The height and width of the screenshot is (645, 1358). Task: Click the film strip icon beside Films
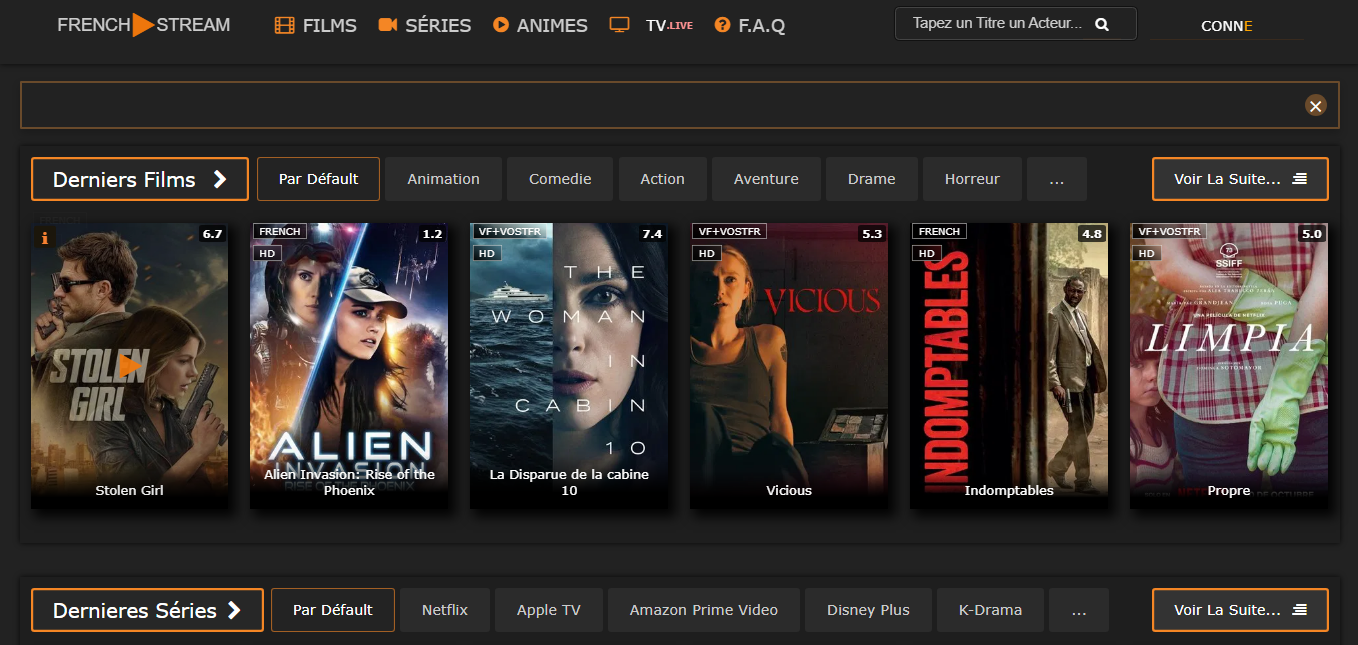pos(284,25)
